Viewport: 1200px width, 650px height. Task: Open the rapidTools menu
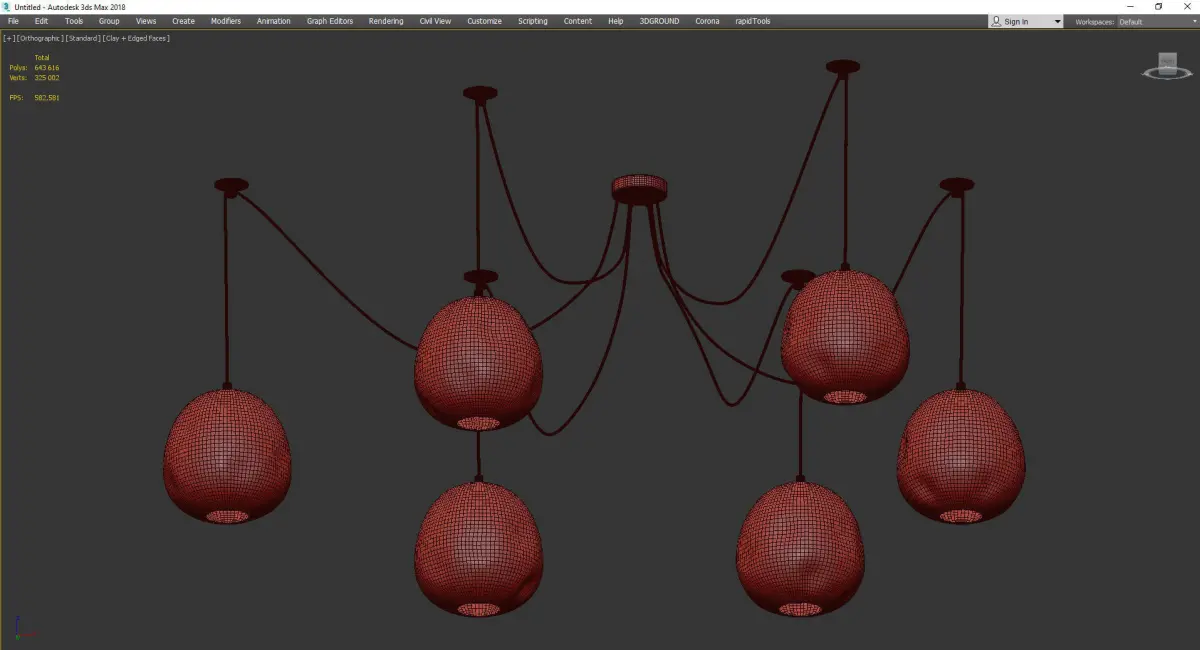[754, 21]
